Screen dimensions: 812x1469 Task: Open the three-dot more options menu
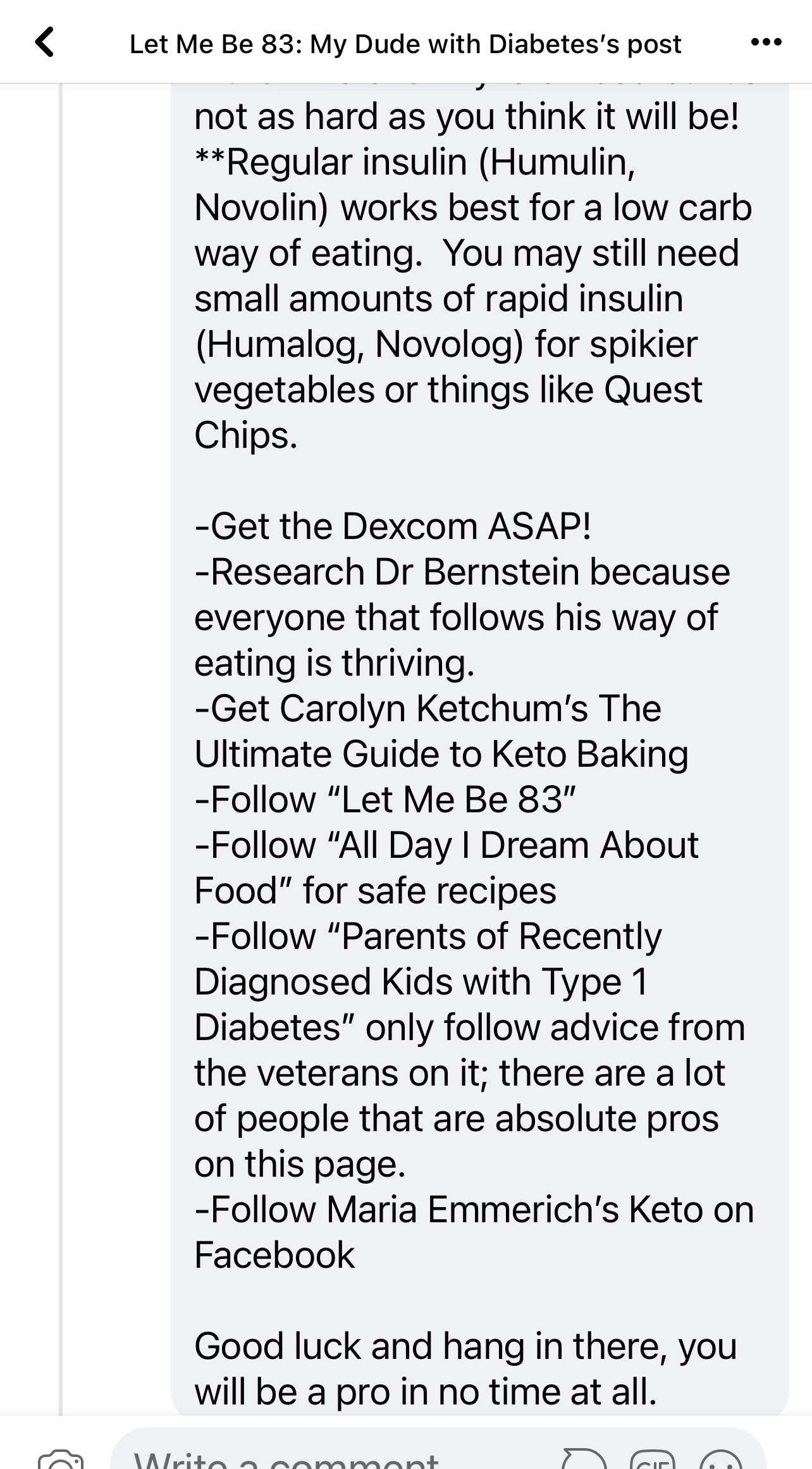point(766,43)
